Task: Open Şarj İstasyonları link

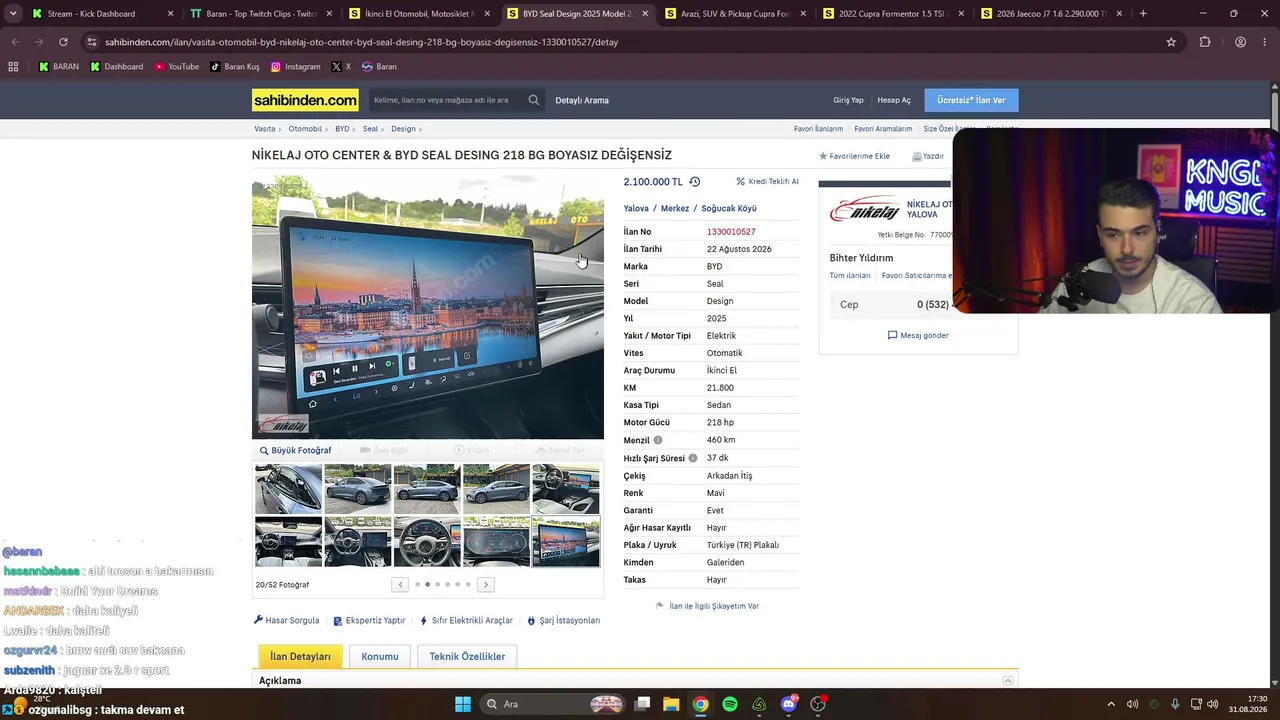Action: [563, 621]
